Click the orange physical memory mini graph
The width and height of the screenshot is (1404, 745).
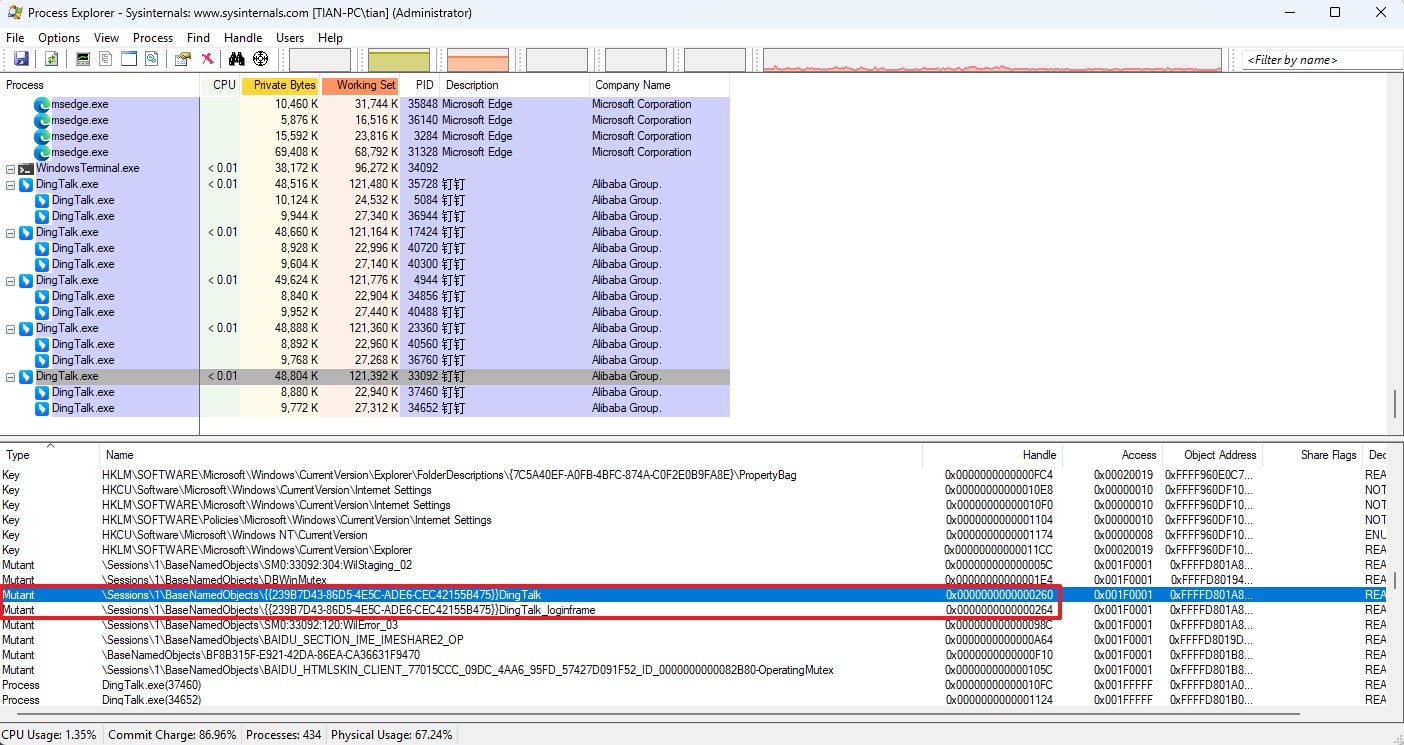(478, 59)
